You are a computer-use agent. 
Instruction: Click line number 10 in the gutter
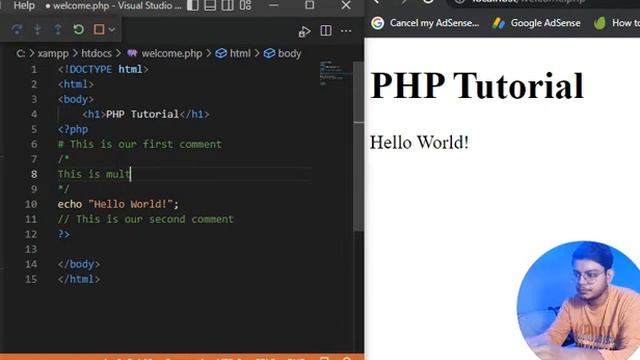31,204
